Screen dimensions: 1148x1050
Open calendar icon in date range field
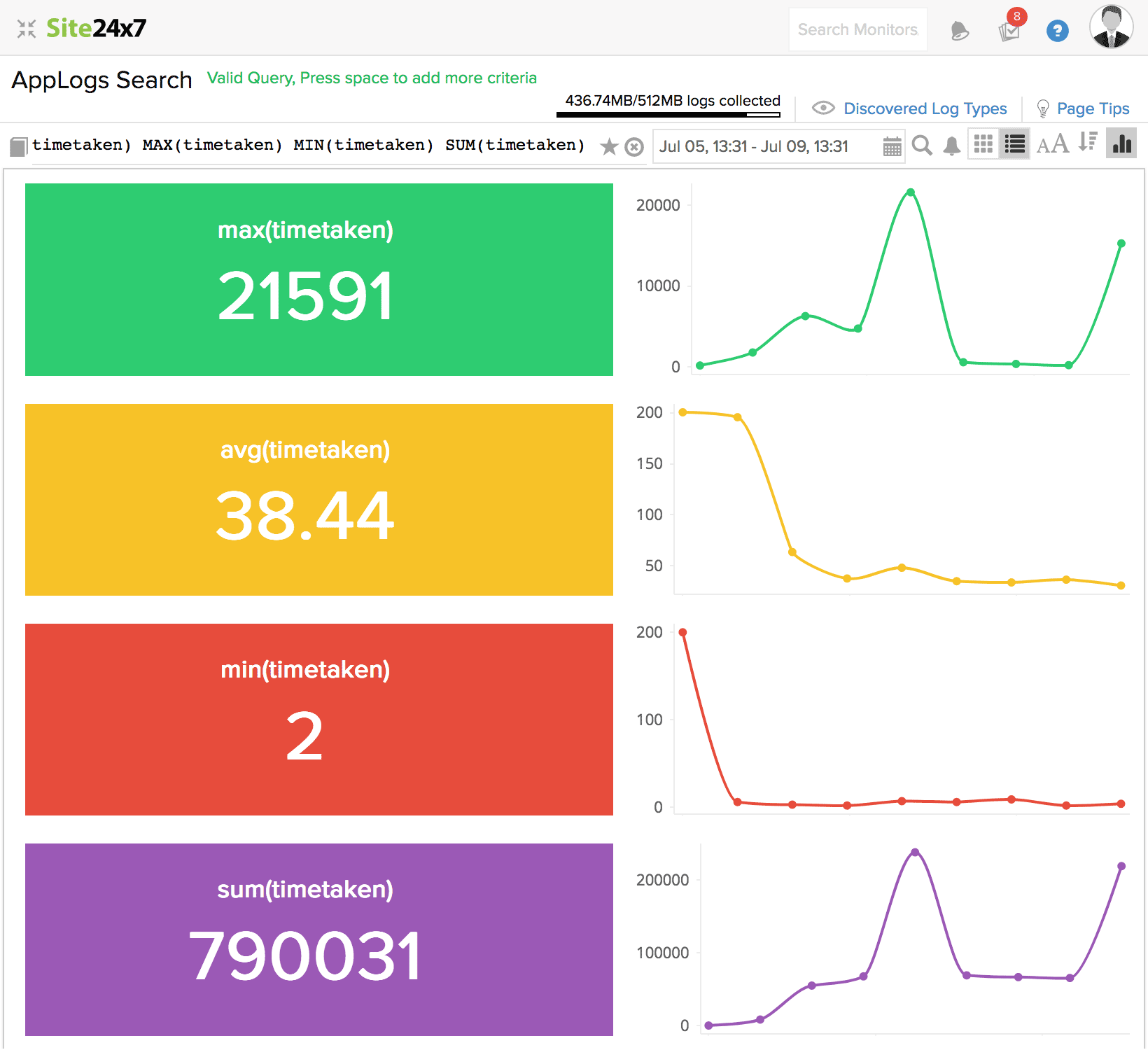(x=892, y=146)
